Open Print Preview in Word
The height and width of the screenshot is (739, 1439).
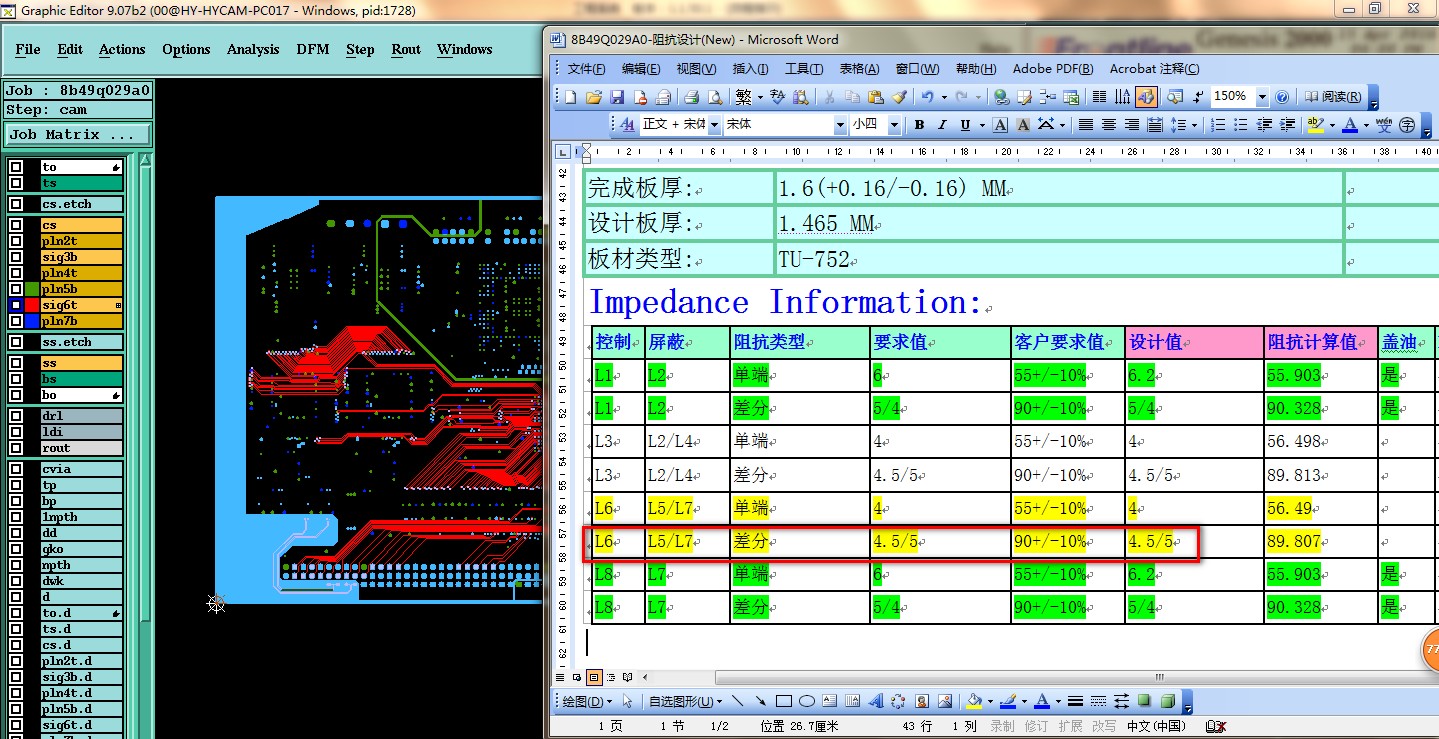pyautogui.click(x=714, y=97)
